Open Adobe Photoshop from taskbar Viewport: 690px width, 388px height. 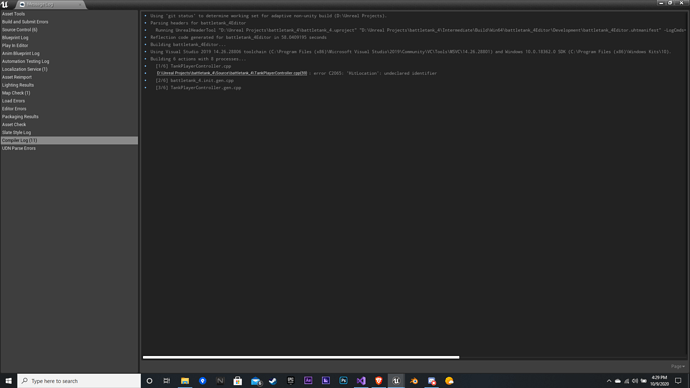click(343, 381)
